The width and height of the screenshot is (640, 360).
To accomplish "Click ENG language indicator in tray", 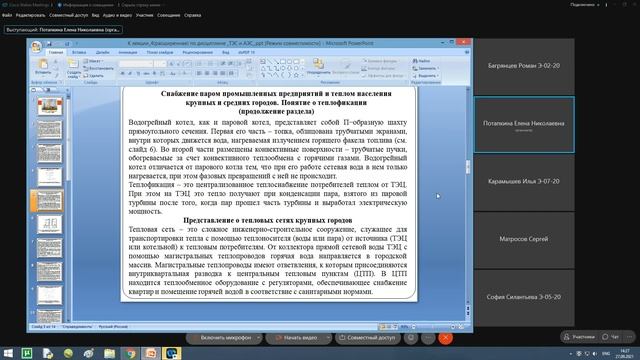I will click(606, 353).
